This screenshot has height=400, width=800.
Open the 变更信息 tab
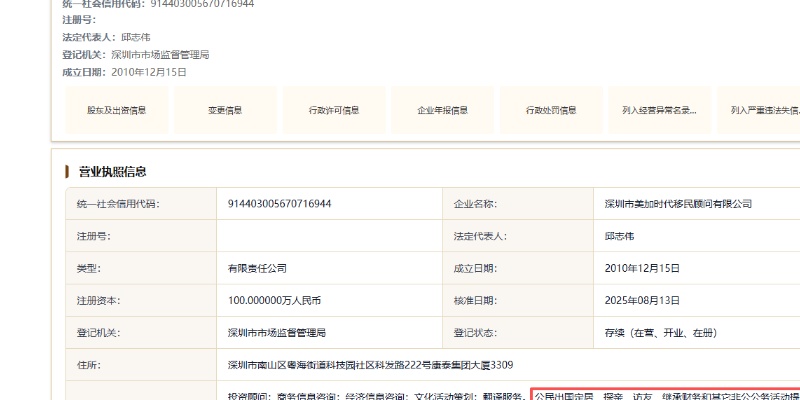(225, 110)
